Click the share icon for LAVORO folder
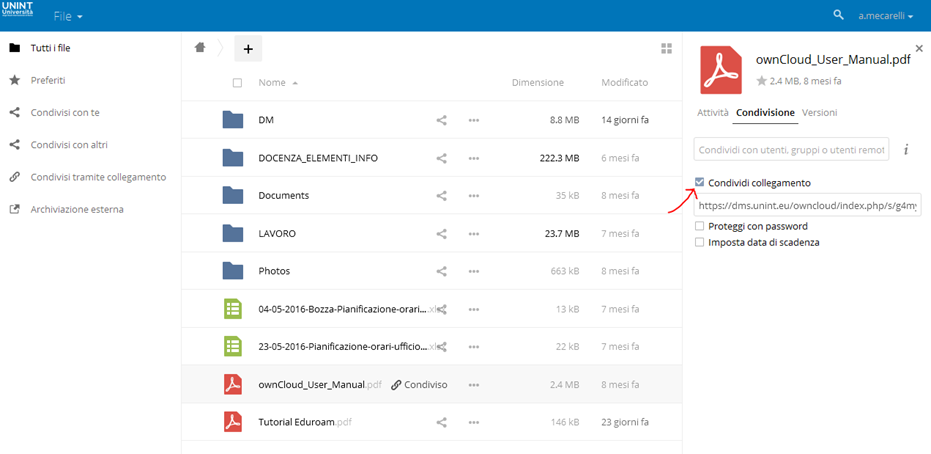The image size is (931, 454). click(442, 233)
